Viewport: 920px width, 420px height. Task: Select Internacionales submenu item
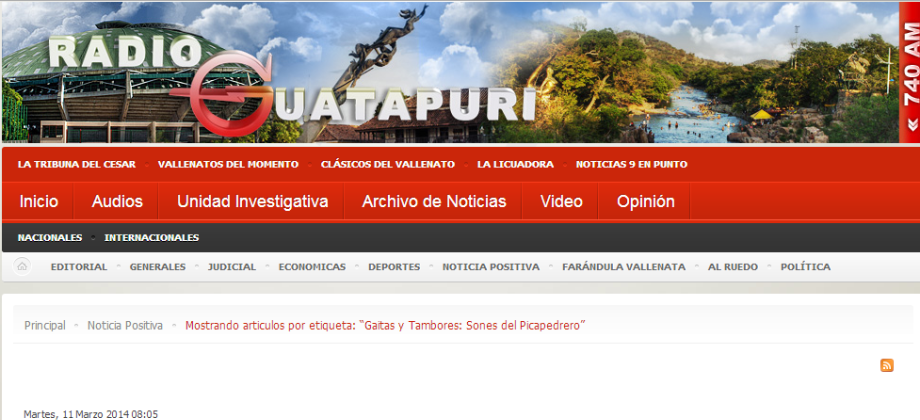pyautogui.click(x=151, y=238)
